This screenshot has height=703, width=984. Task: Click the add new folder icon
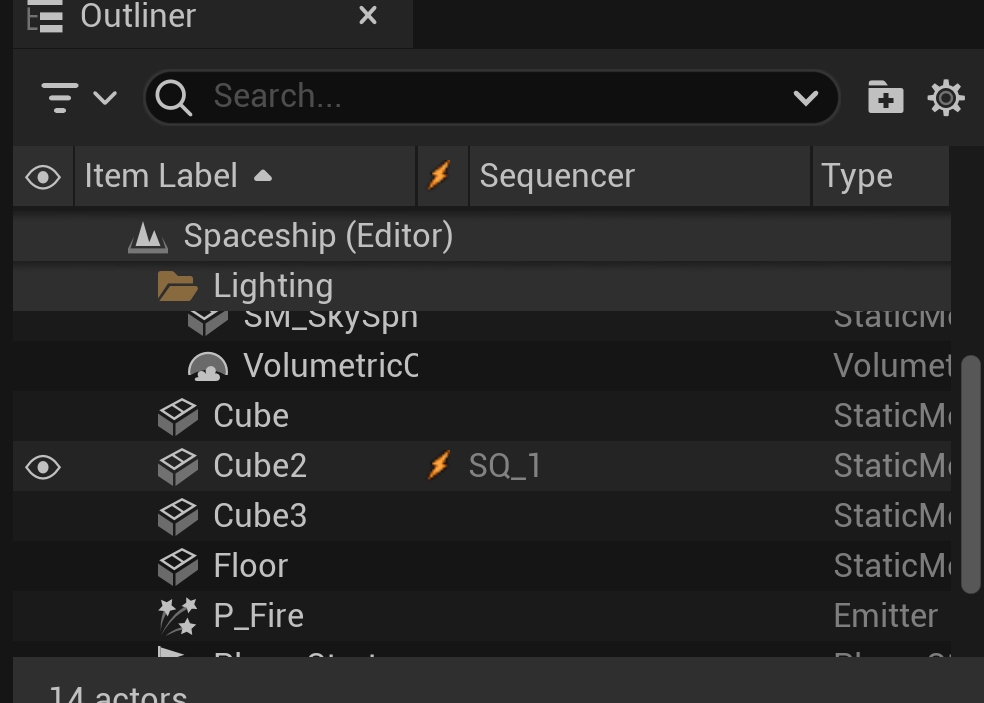(x=885, y=97)
